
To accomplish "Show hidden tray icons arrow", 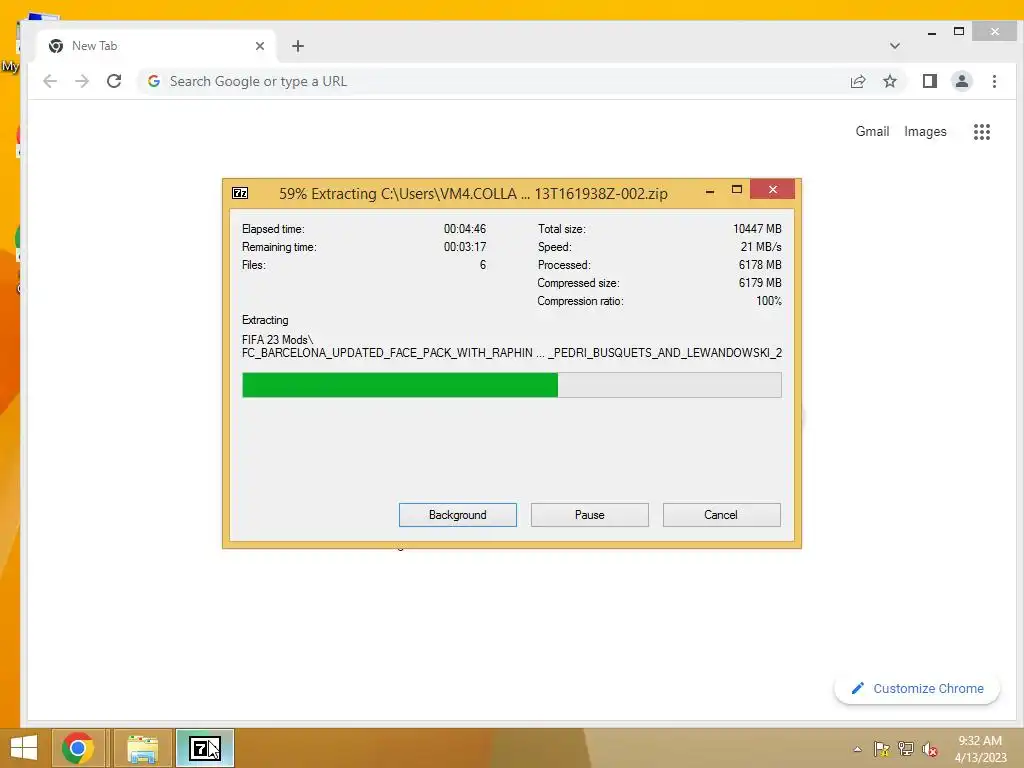I will [857, 749].
